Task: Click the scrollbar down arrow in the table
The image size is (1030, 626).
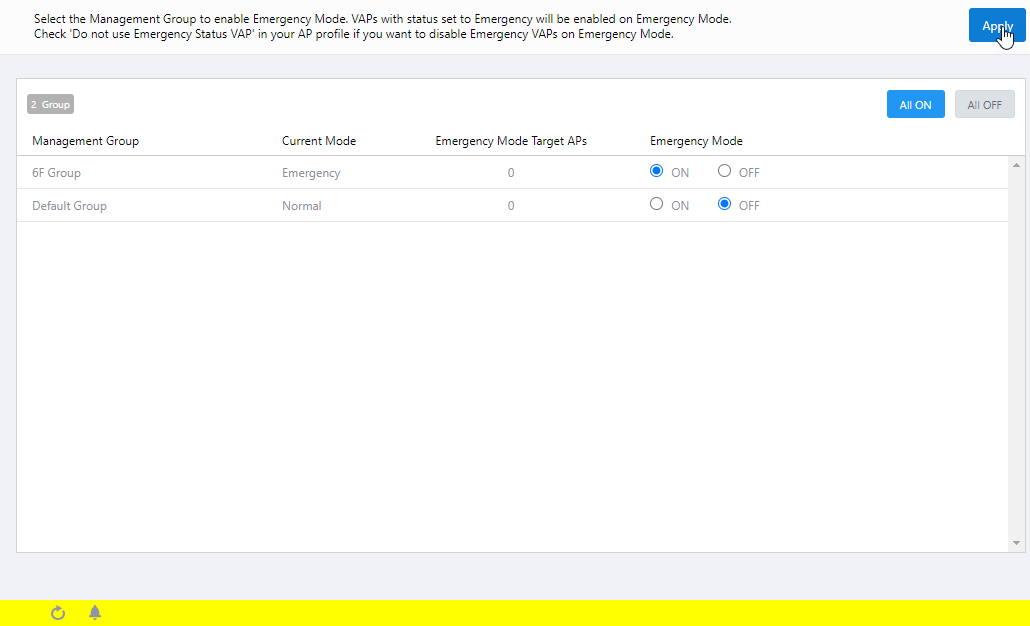Action: [1017, 543]
